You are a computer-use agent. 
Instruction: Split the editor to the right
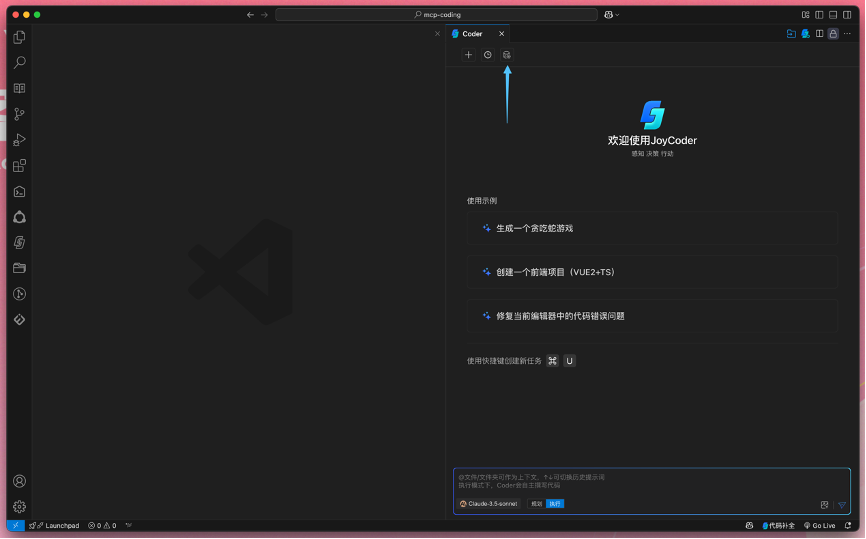(x=820, y=34)
